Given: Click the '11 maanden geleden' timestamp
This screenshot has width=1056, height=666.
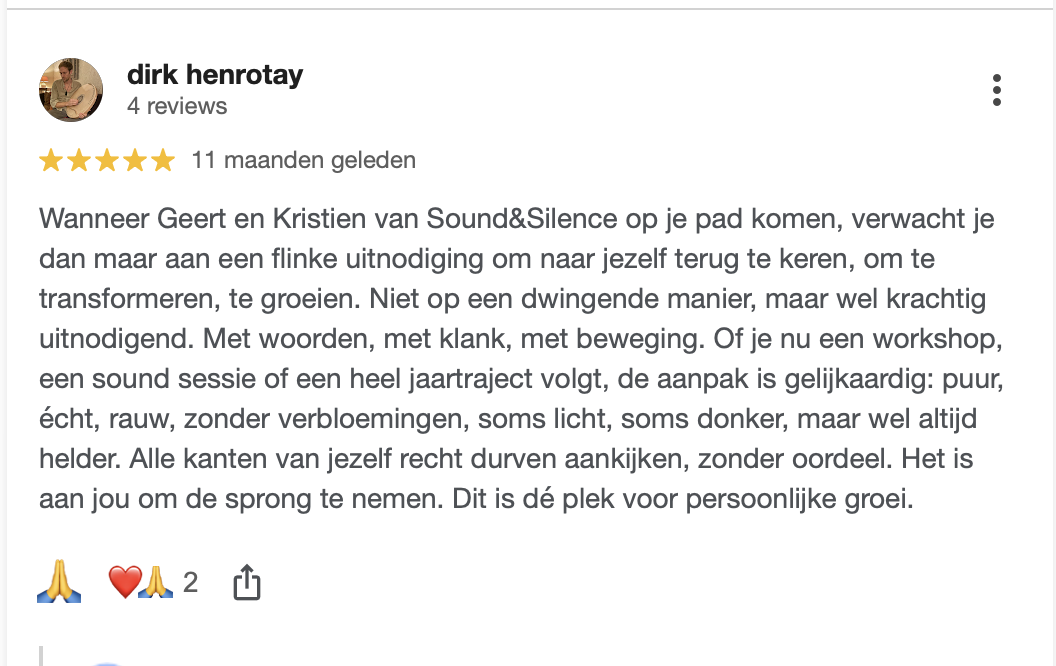Looking at the screenshot, I should 304,160.
